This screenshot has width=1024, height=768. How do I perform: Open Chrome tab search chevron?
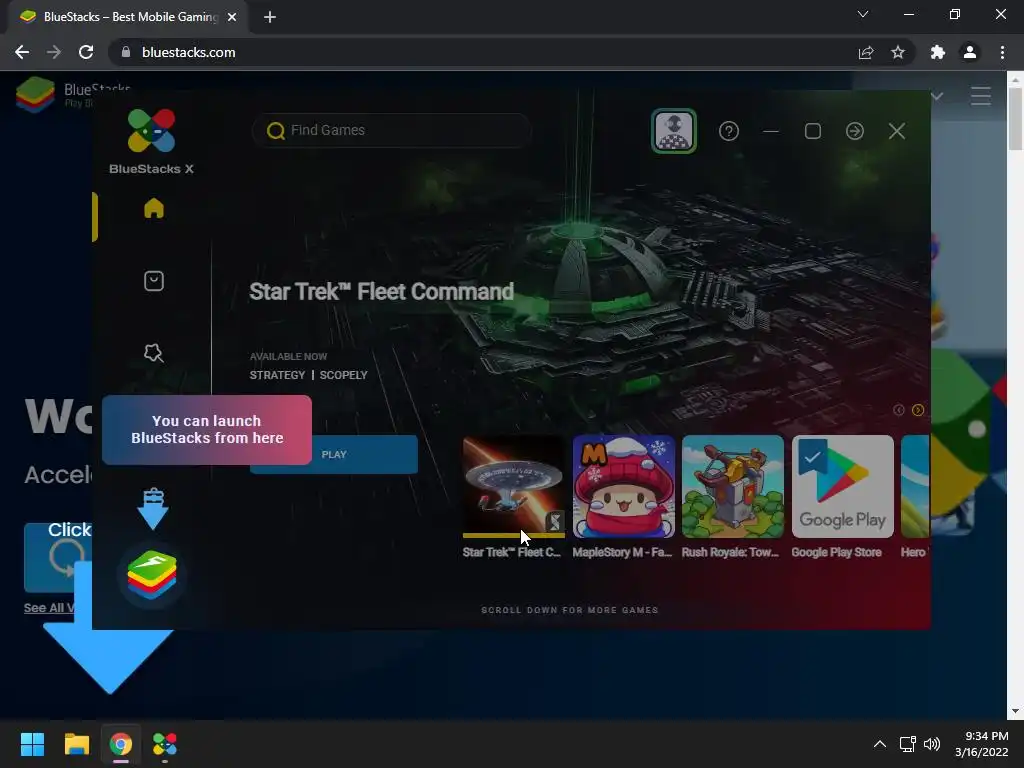863,14
